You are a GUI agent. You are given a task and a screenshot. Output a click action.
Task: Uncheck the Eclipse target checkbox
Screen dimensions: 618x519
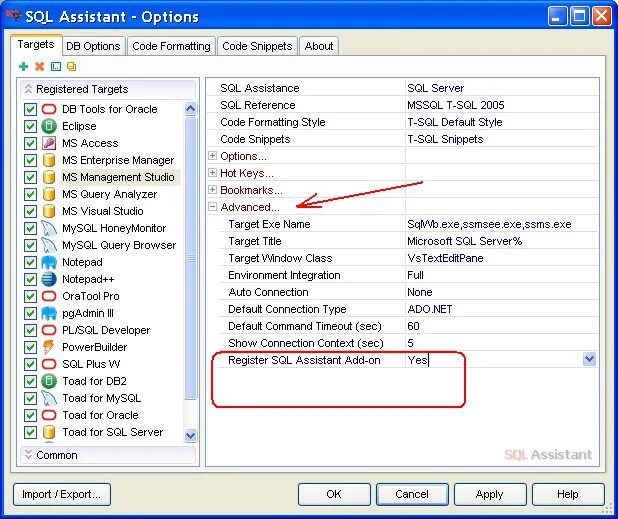[30, 126]
